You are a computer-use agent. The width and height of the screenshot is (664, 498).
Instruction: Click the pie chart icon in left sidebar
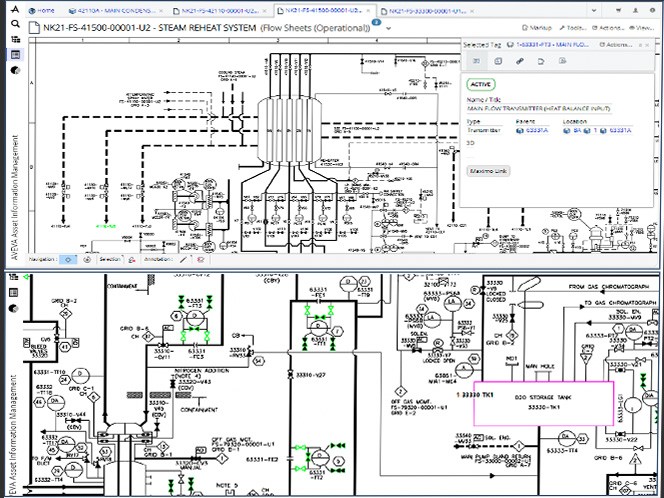point(15,72)
